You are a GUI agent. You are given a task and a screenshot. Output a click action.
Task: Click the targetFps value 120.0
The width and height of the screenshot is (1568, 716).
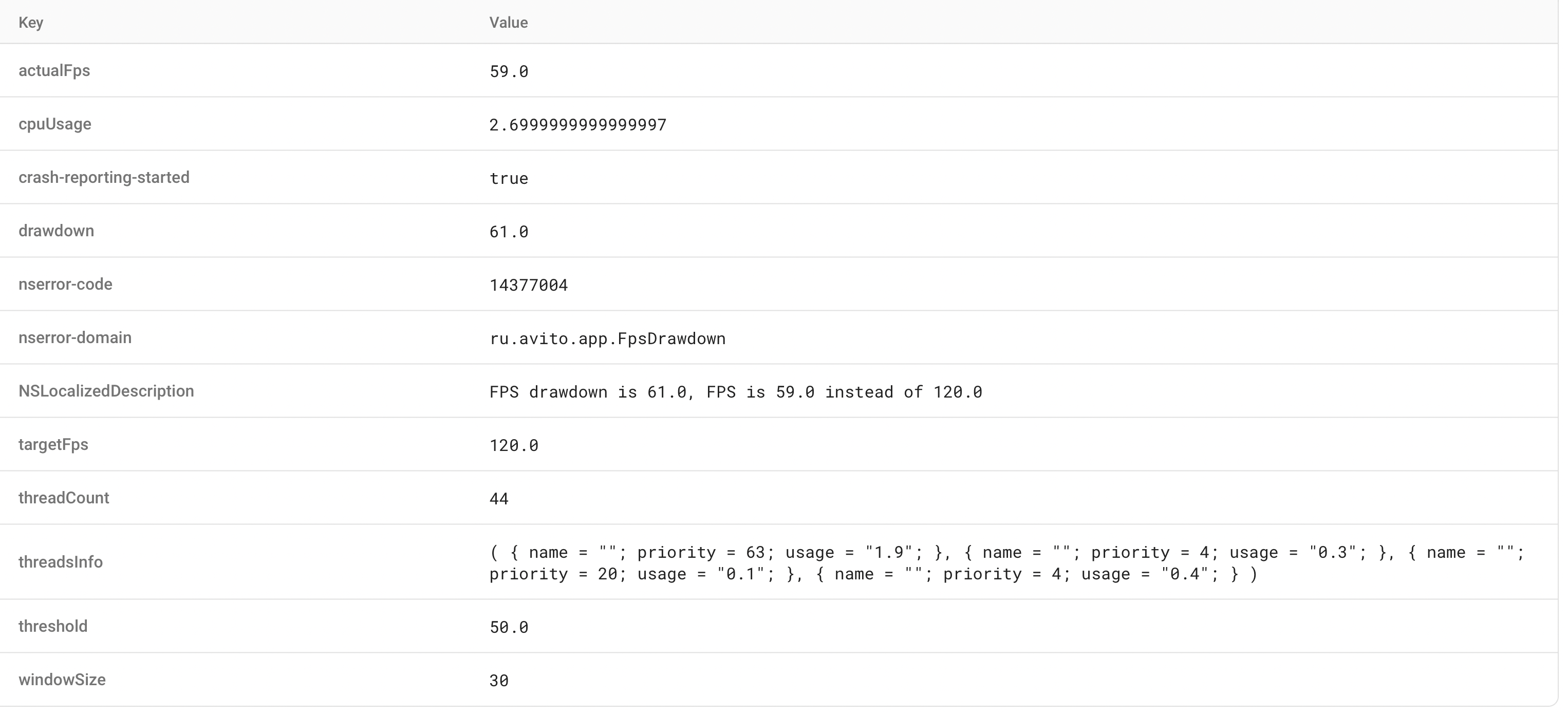(x=514, y=445)
